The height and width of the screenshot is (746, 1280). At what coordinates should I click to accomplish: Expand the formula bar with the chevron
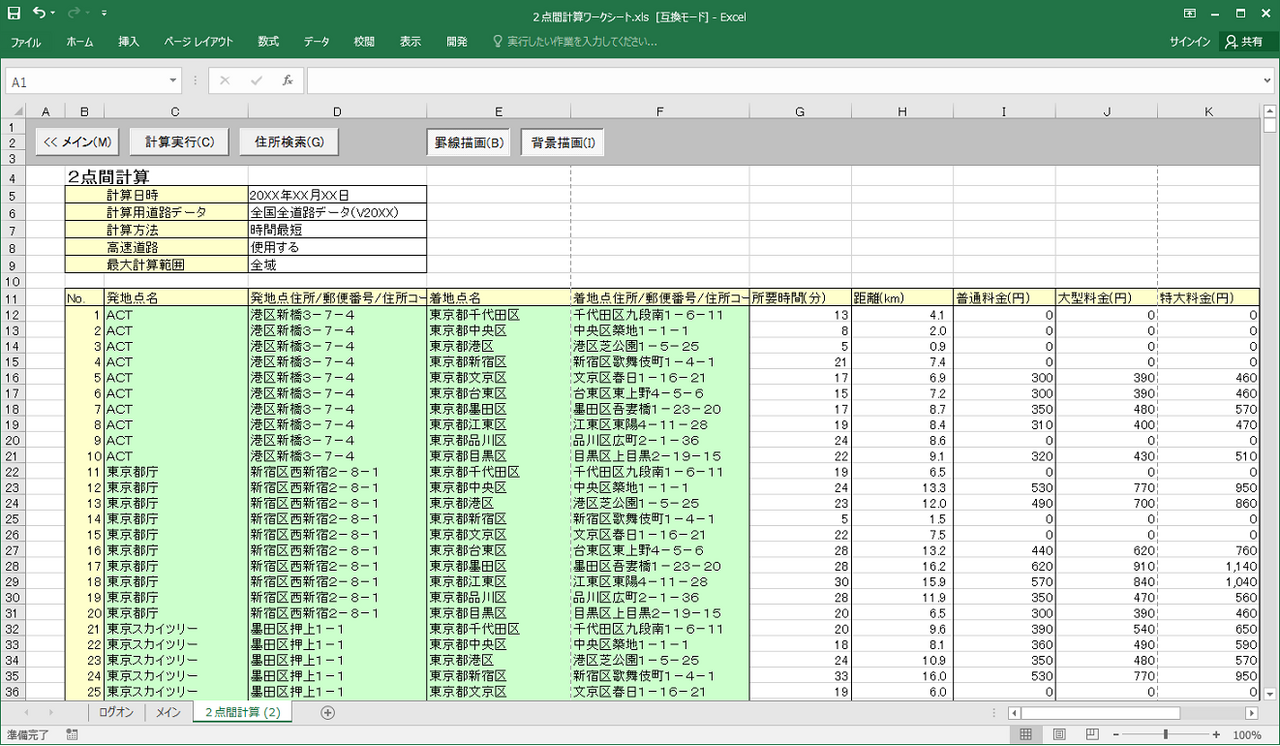point(1268,81)
